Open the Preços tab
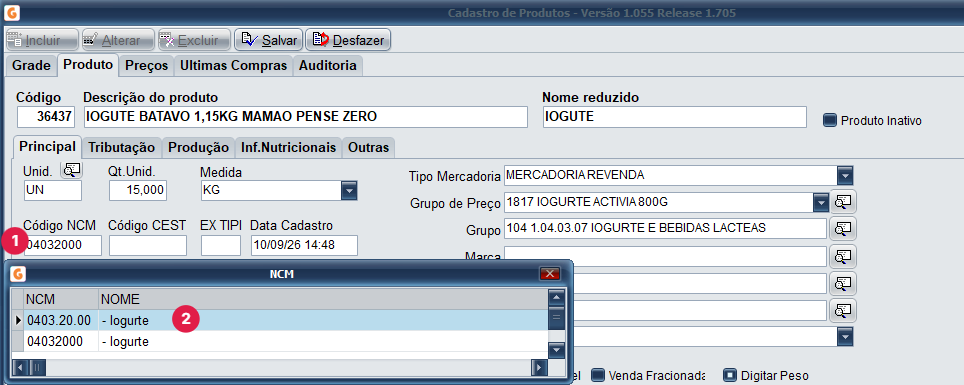 point(146,65)
